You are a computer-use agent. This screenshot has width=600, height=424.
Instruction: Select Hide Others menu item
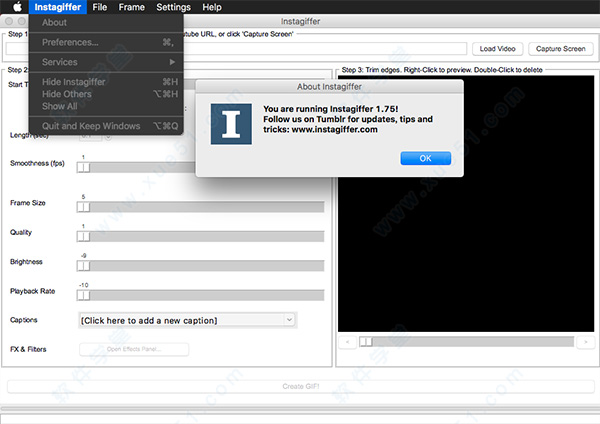pyautogui.click(x=106, y=94)
